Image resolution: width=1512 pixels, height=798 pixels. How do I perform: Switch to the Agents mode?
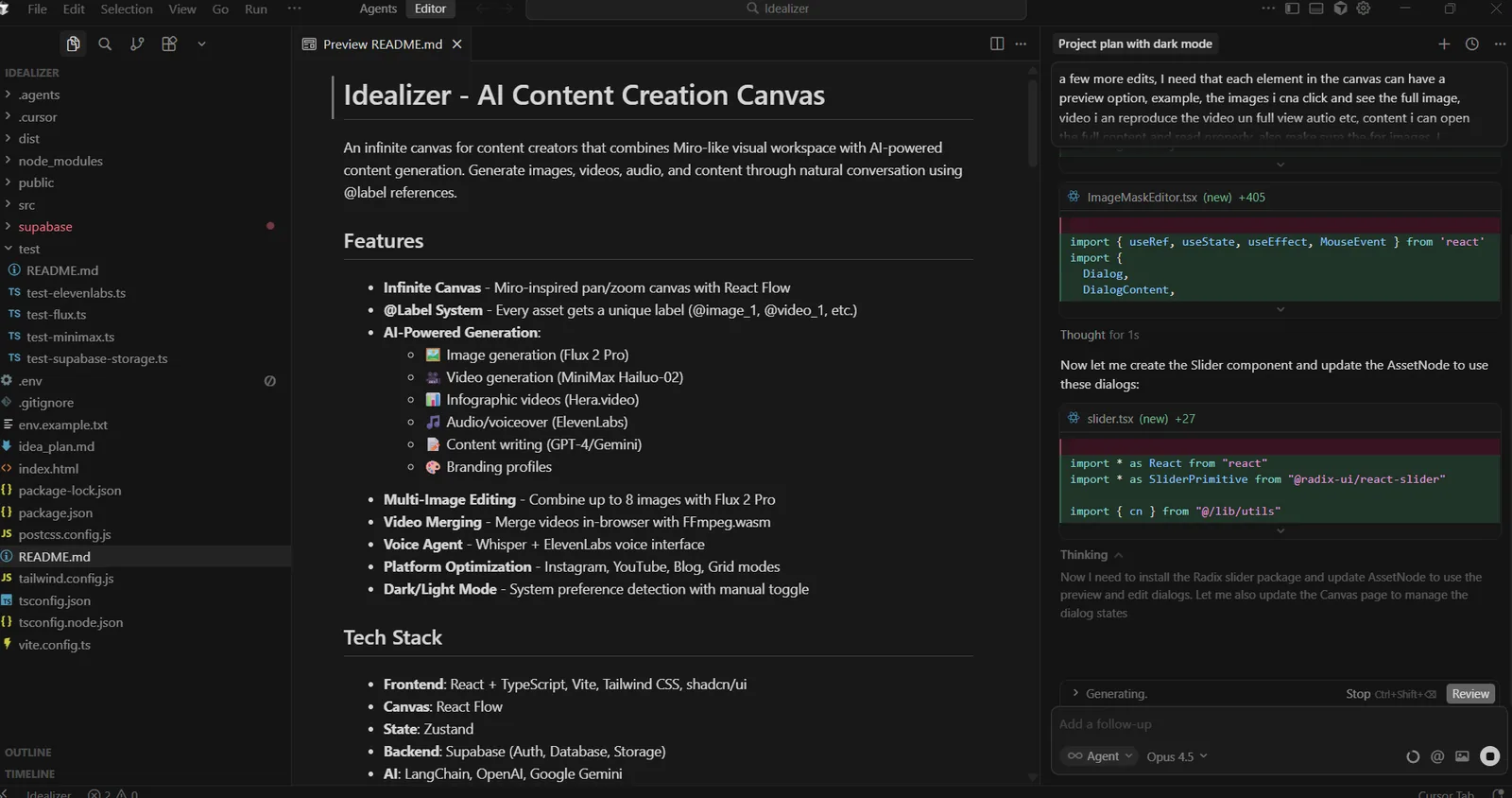tap(378, 9)
